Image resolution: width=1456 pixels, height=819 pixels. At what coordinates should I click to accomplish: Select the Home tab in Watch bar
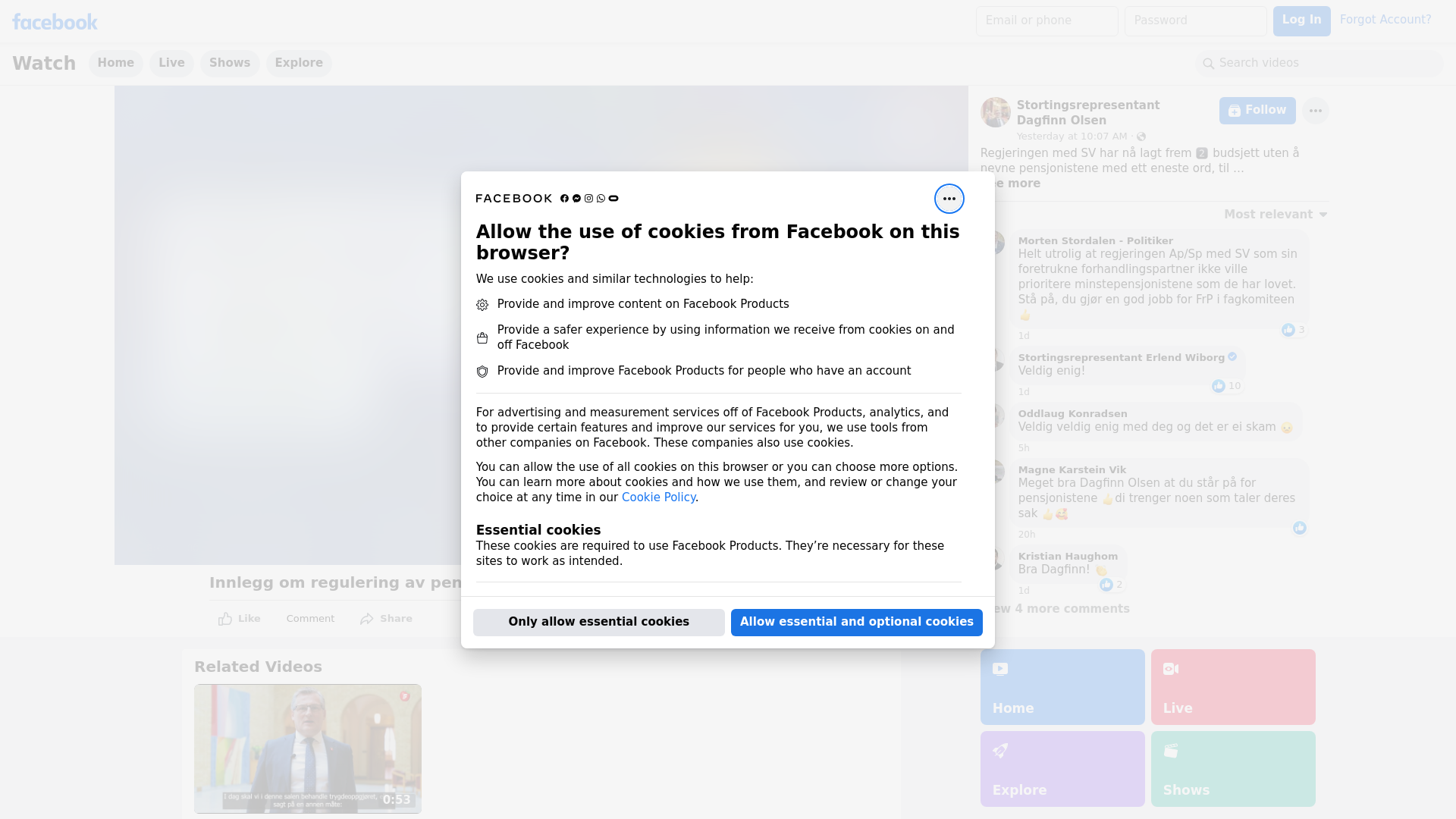click(115, 63)
